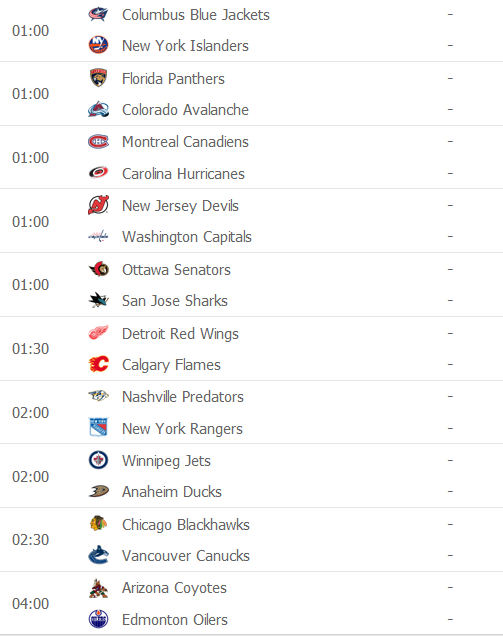Select the New Jersey Devils logo
This screenshot has height=636, width=503.
tap(98, 205)
